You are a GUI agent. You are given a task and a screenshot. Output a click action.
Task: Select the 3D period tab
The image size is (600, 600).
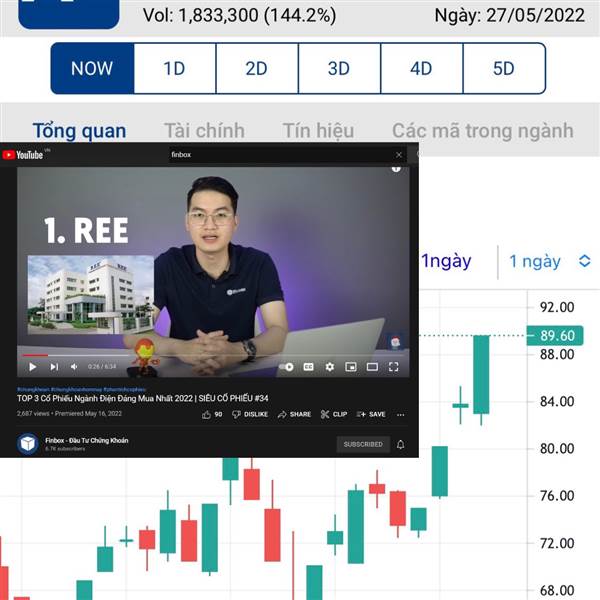coord(339,68)
